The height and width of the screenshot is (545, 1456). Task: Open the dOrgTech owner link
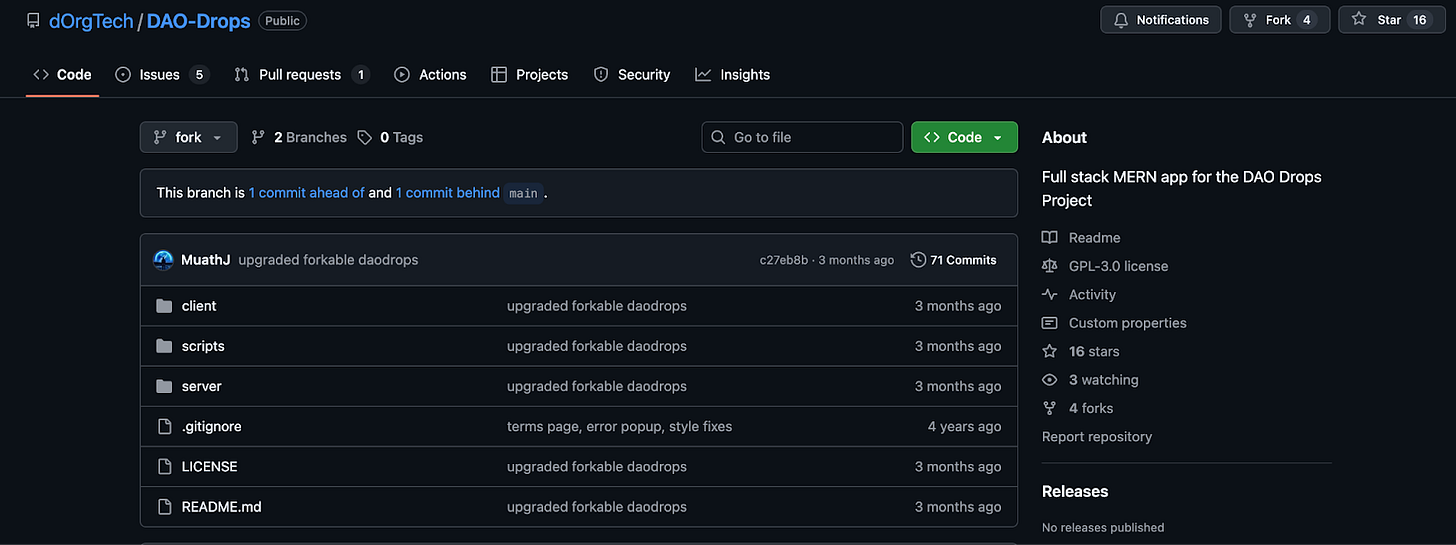point(91,20)
